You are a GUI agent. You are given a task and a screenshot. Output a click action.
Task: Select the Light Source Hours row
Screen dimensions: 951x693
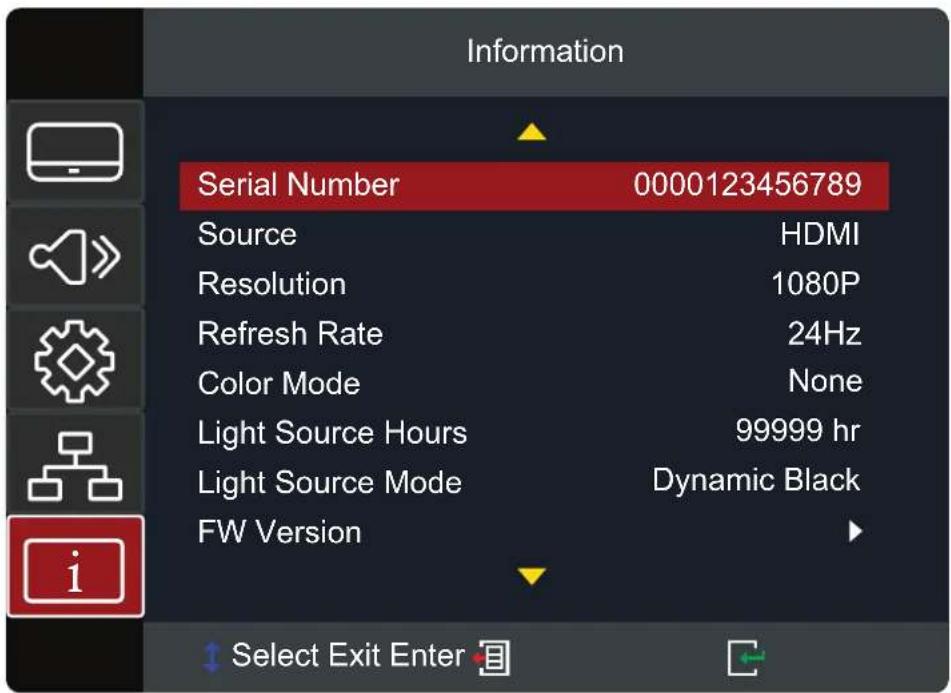[534, 433]
